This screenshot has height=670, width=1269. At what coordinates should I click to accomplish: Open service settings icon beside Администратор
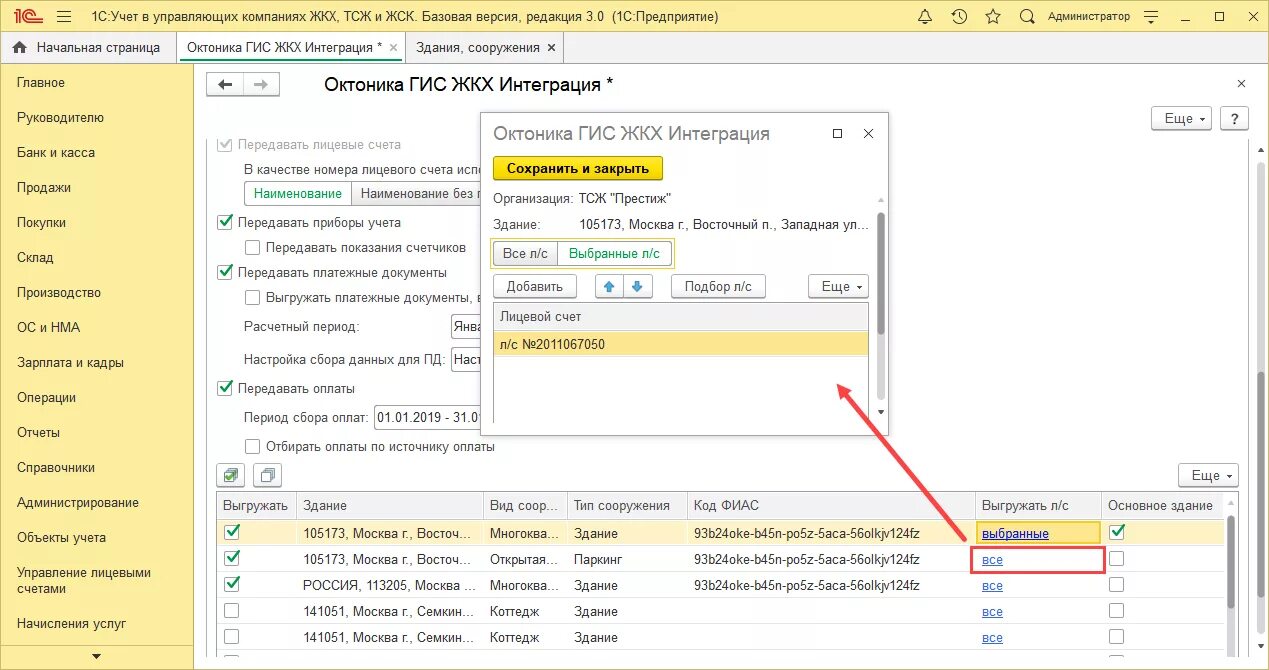[1150, 17]
